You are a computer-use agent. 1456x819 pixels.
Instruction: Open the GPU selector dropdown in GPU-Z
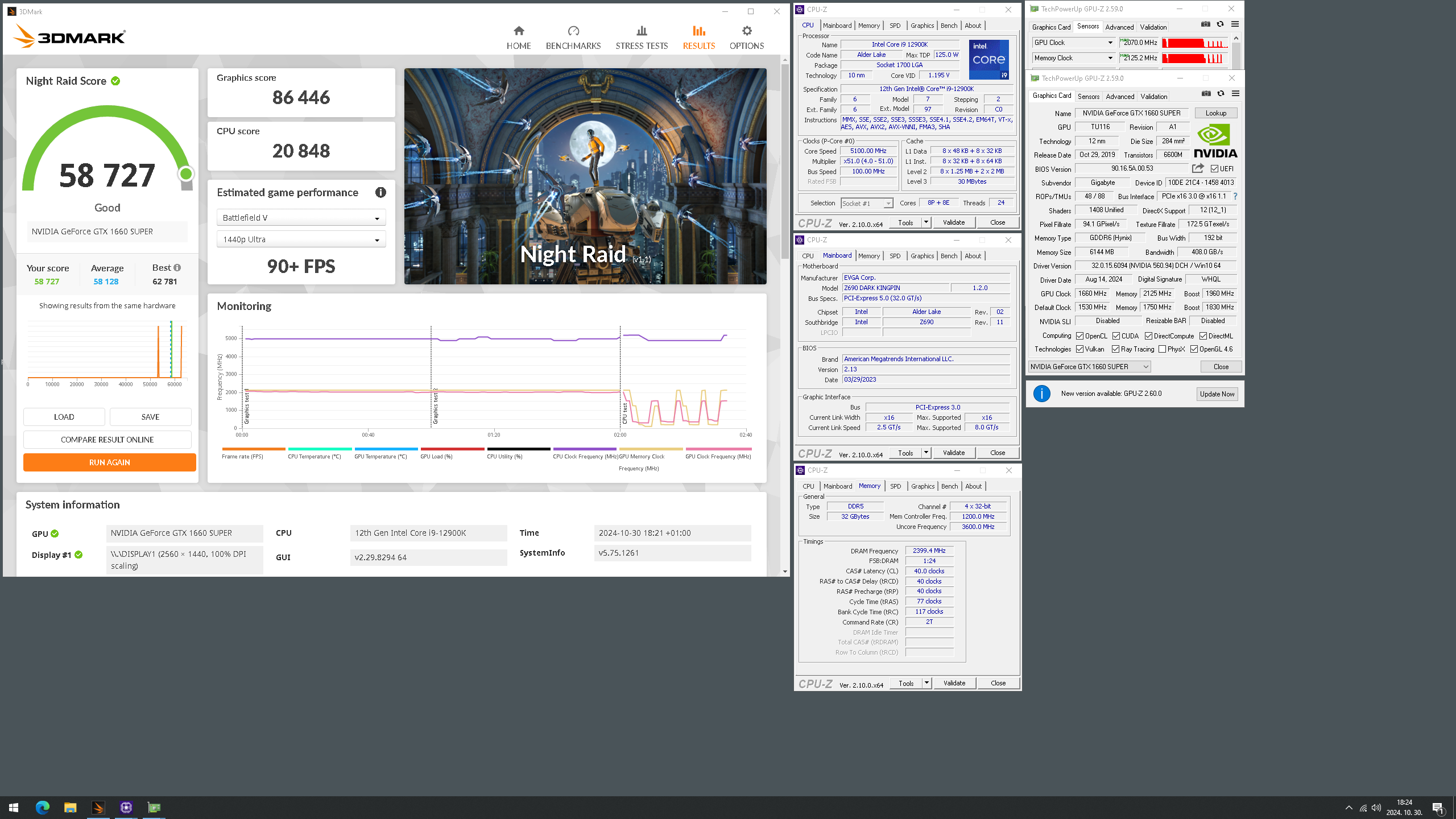tap(1089, 367)
